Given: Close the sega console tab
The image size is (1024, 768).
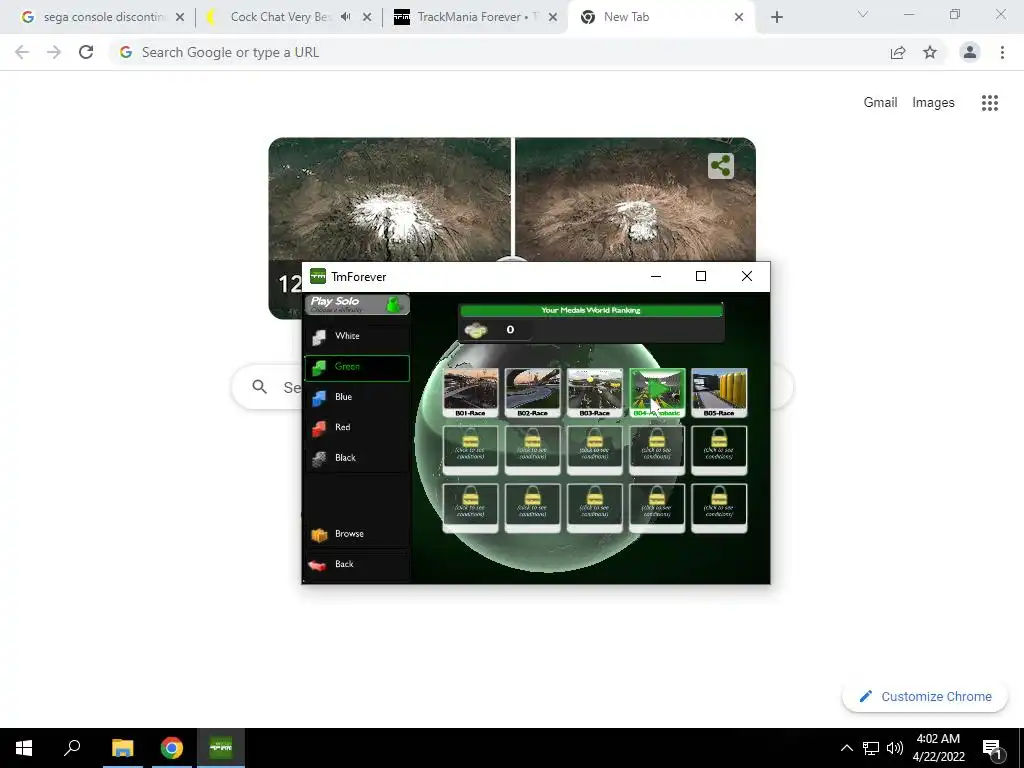Looking at the screenshot, I should (180, 17).
